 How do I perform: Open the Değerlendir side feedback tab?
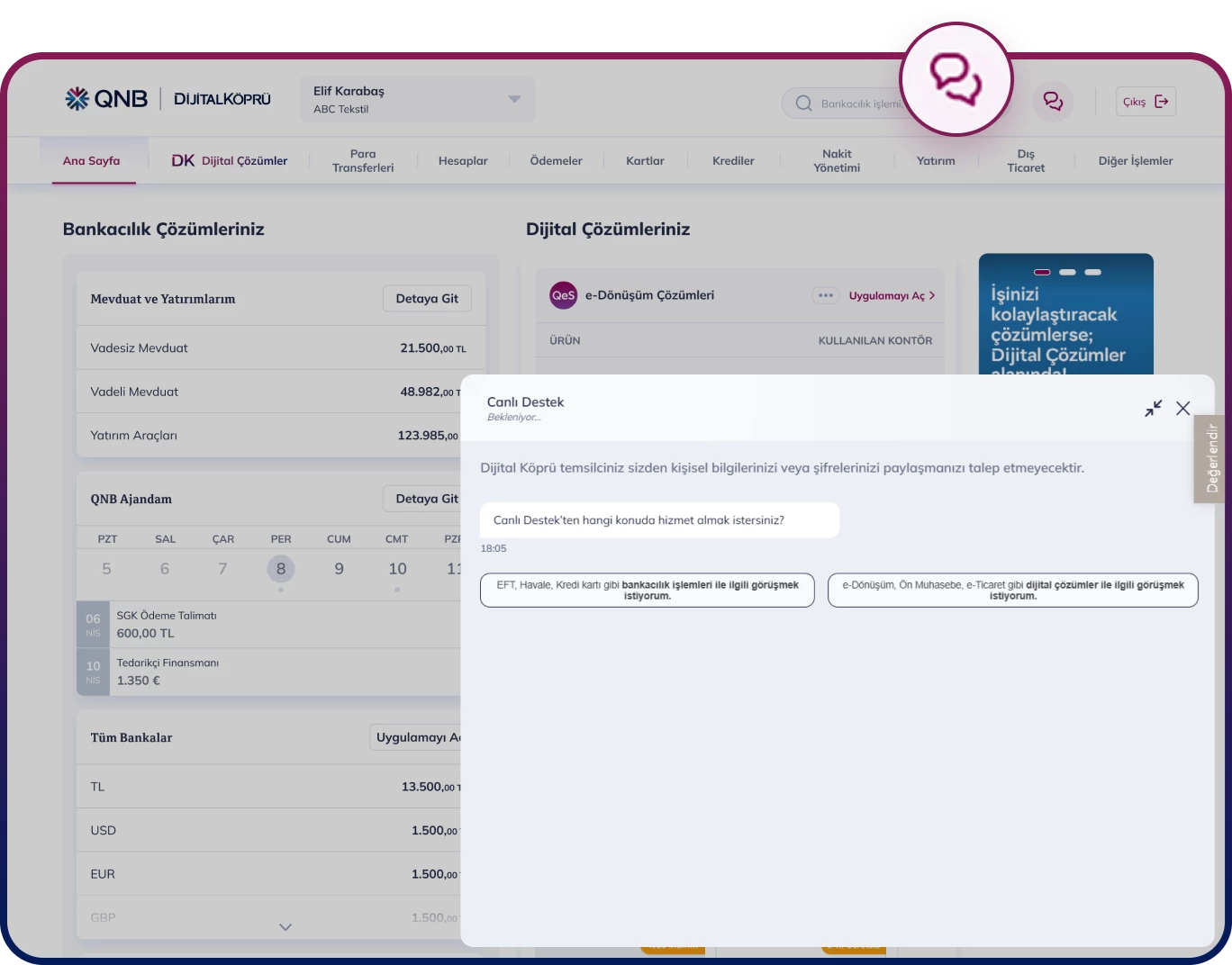point(1211,459)
